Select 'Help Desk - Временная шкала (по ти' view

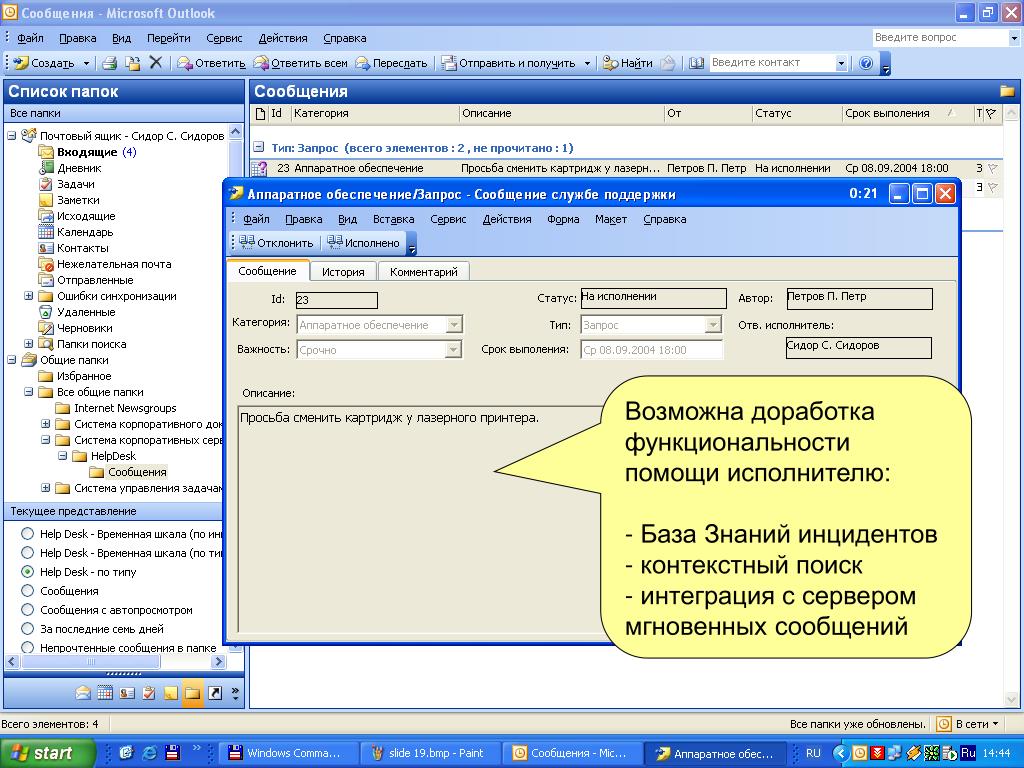coord(27,552)
